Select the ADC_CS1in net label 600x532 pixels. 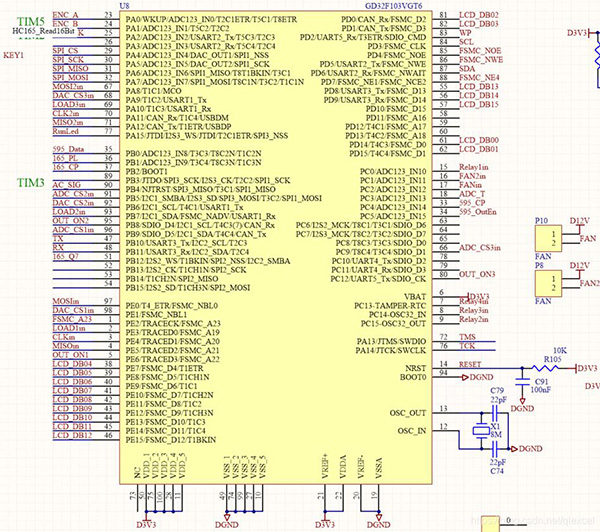(x=73, y=230)
